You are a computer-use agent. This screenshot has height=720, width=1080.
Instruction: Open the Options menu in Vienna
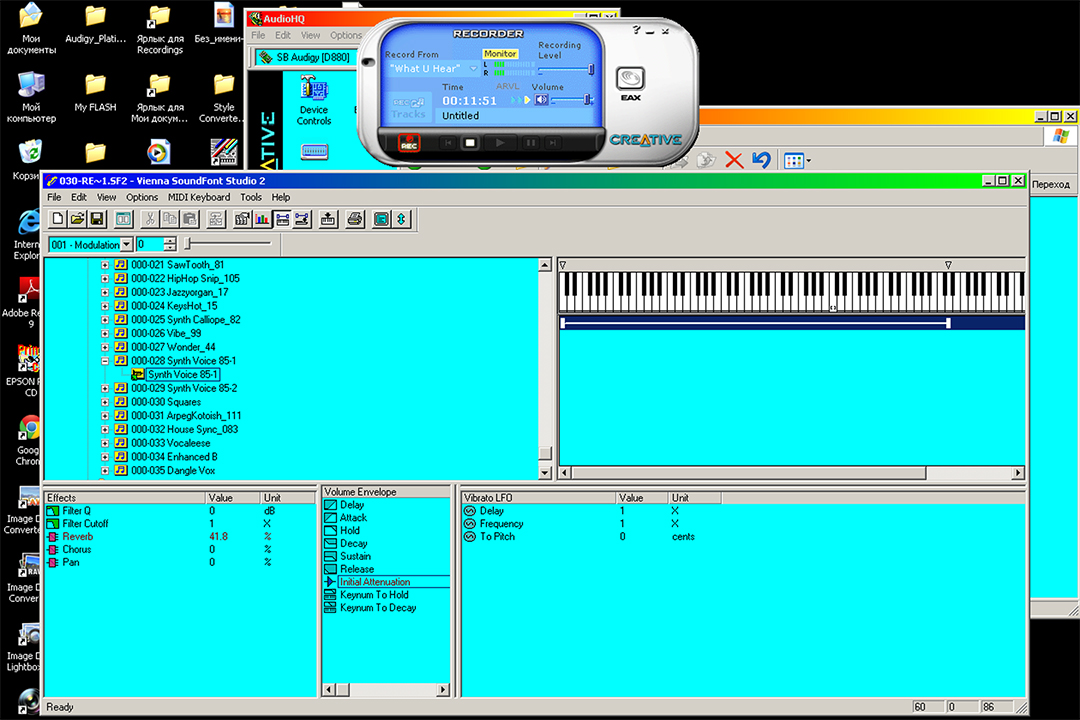142,197
